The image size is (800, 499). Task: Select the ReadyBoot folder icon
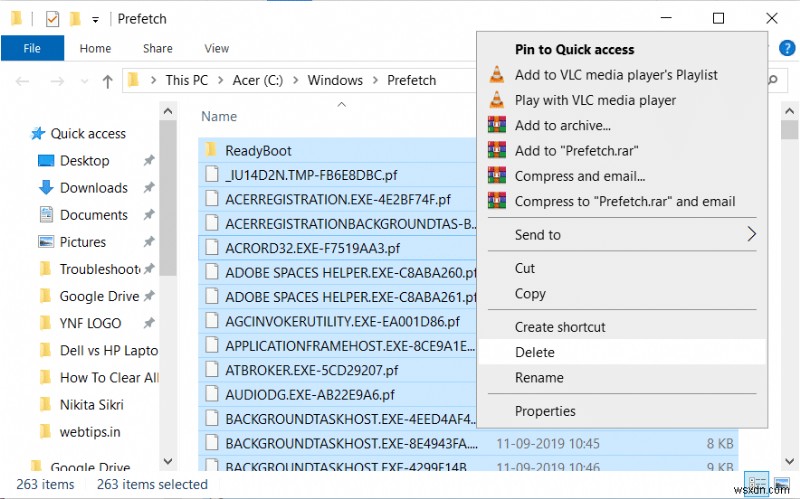coord(211,151)
